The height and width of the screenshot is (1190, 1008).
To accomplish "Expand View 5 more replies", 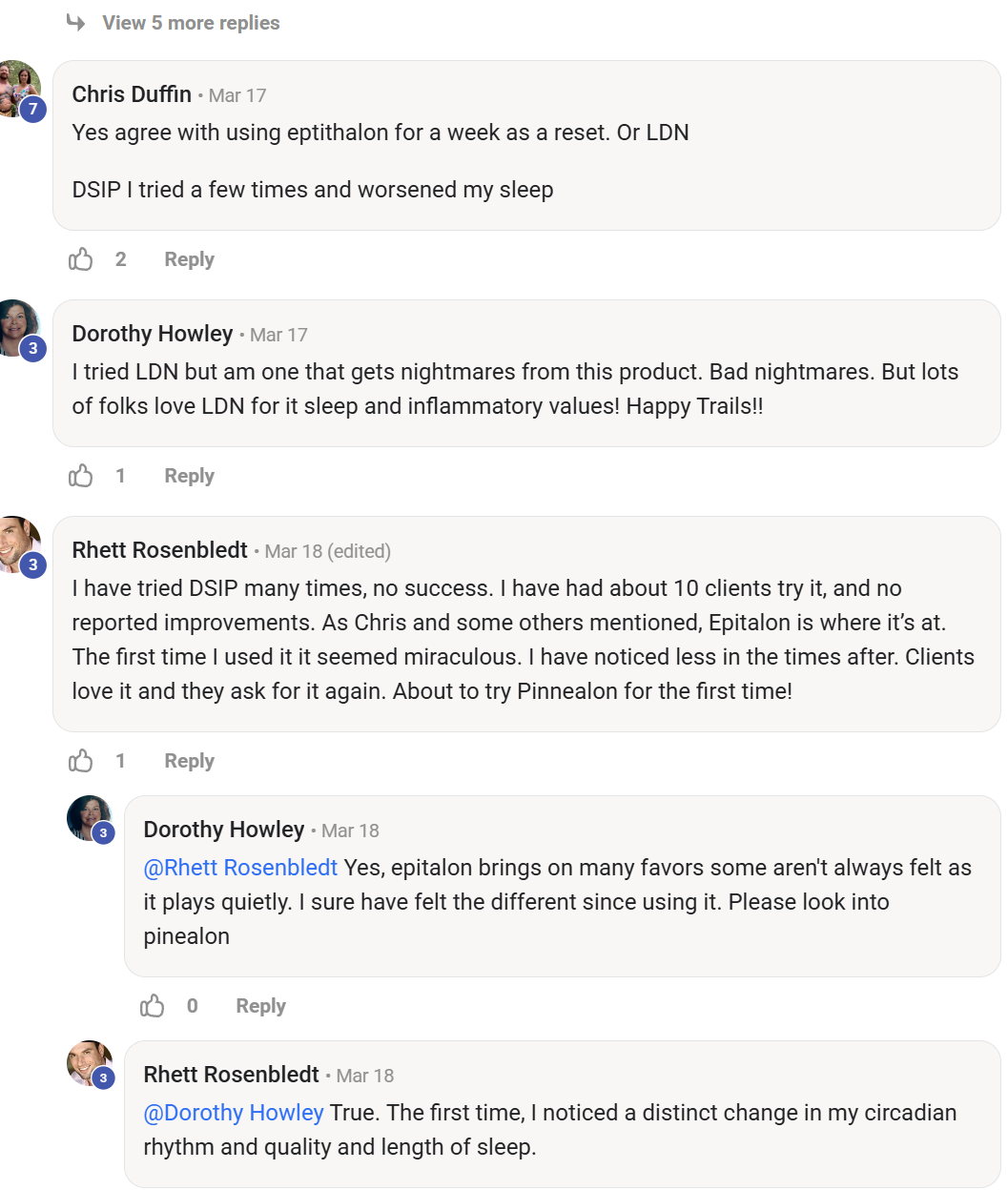I will [x=190, y=23].
